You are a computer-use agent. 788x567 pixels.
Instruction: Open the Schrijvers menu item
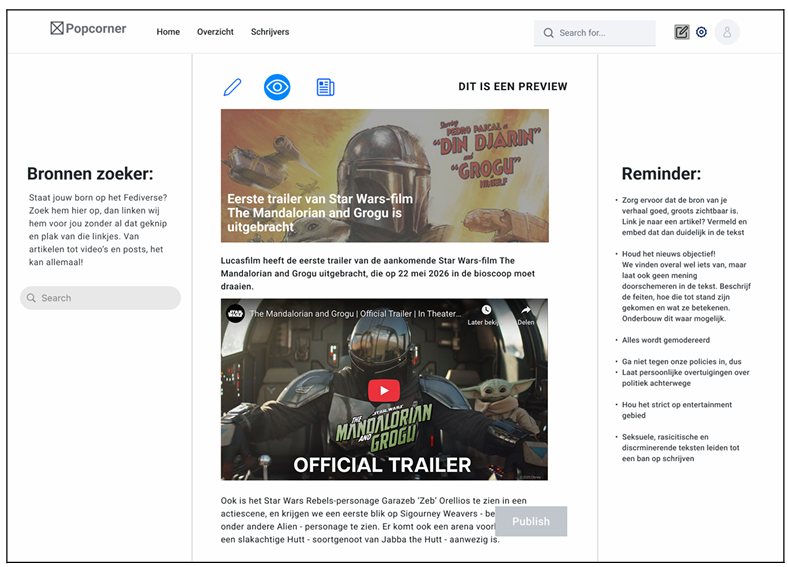[x=270, y=32]
